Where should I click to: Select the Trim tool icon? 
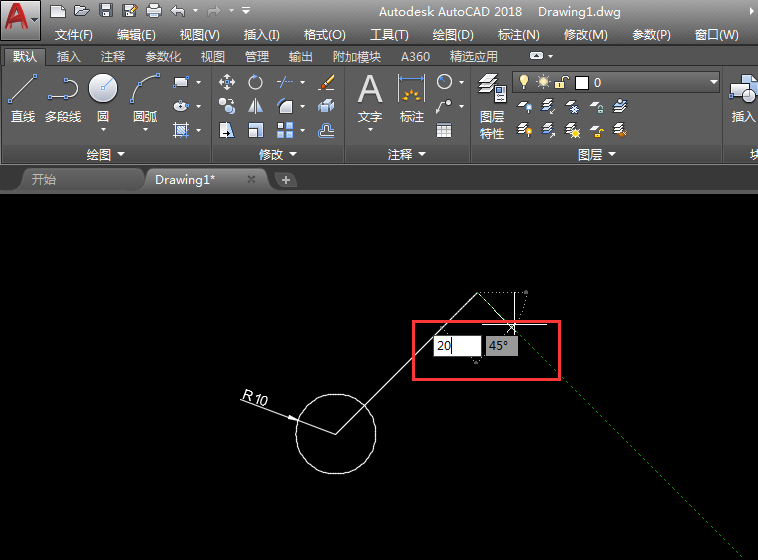[x=285, y=82]
